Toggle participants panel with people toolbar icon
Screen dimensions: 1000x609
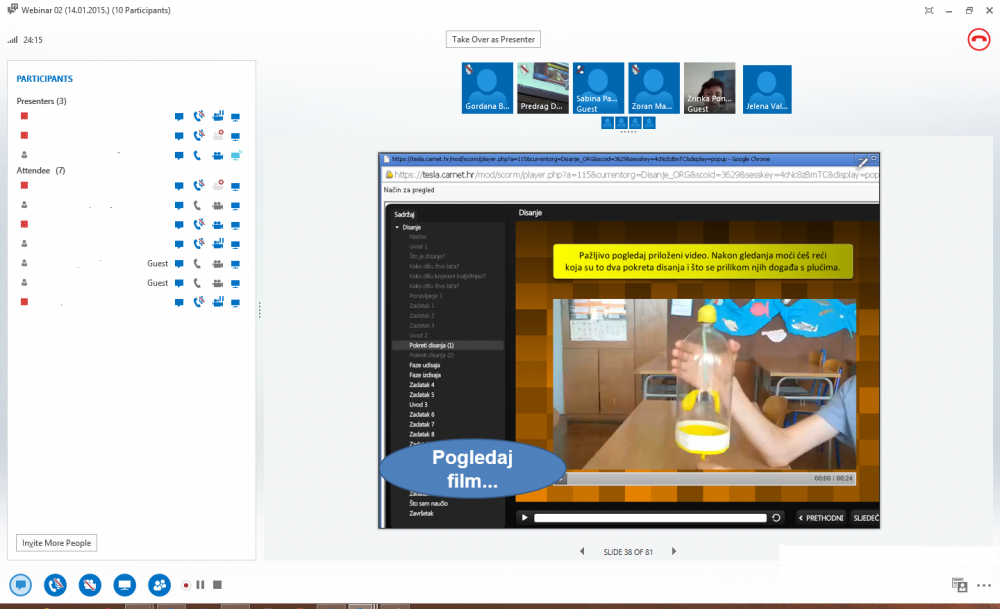159,585
